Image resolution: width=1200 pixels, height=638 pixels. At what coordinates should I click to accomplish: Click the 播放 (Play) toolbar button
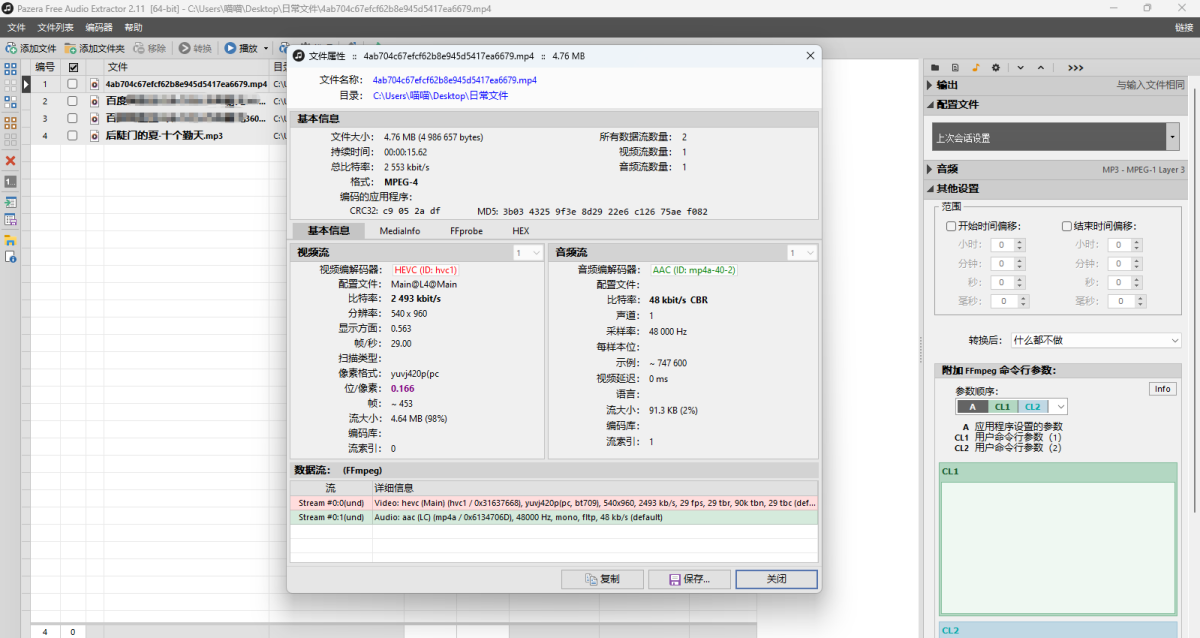pos(241,48)
